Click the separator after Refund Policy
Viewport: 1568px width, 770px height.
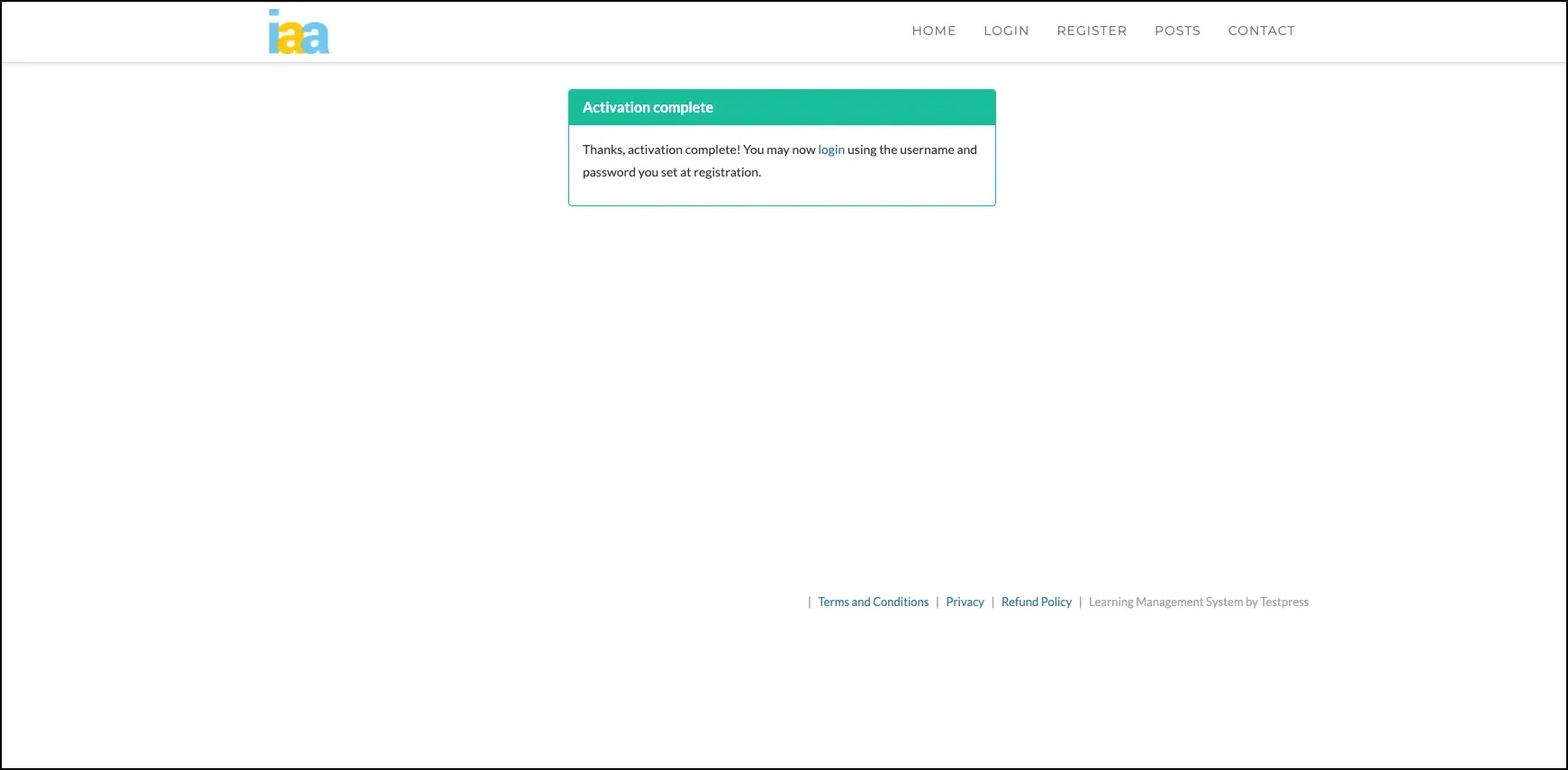(1080, 602)
